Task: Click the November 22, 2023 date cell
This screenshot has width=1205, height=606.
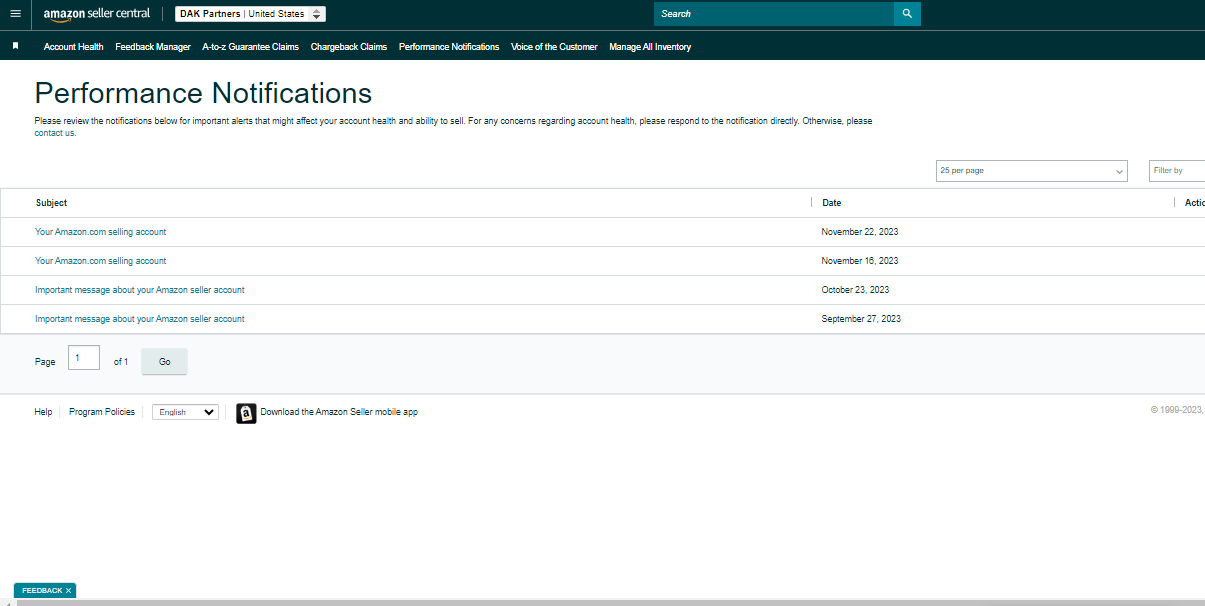Action: coord(860,232)
